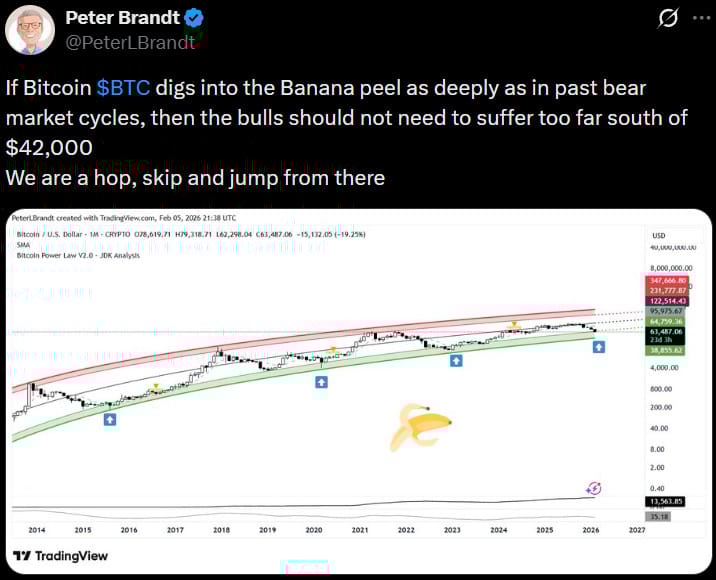
Task: Select the Bitcoin Power Law V2.0 indicator label
Action: [x=78, y=255]
